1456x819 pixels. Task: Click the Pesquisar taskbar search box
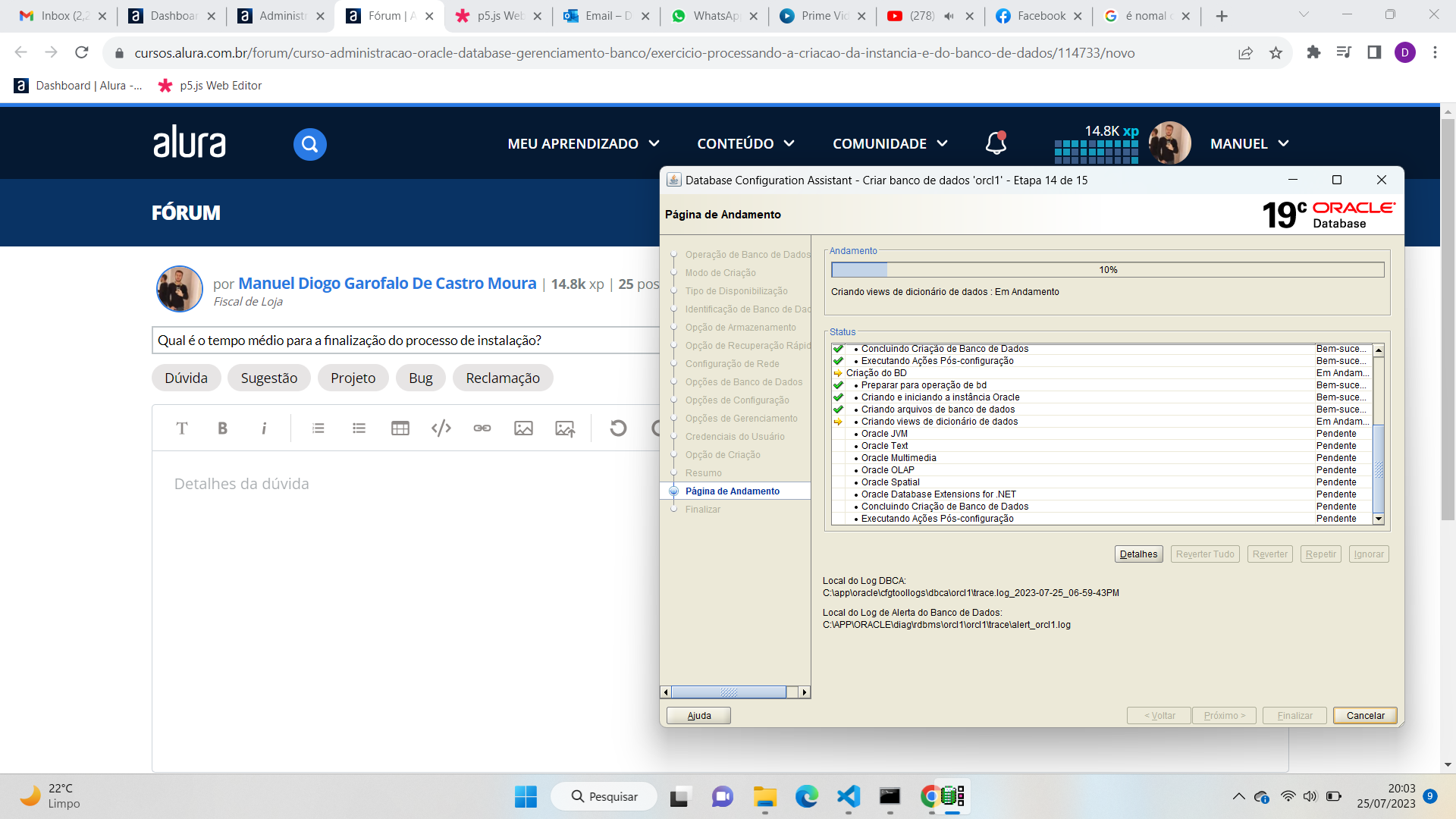pyautogui.click(x=604, y=796)
